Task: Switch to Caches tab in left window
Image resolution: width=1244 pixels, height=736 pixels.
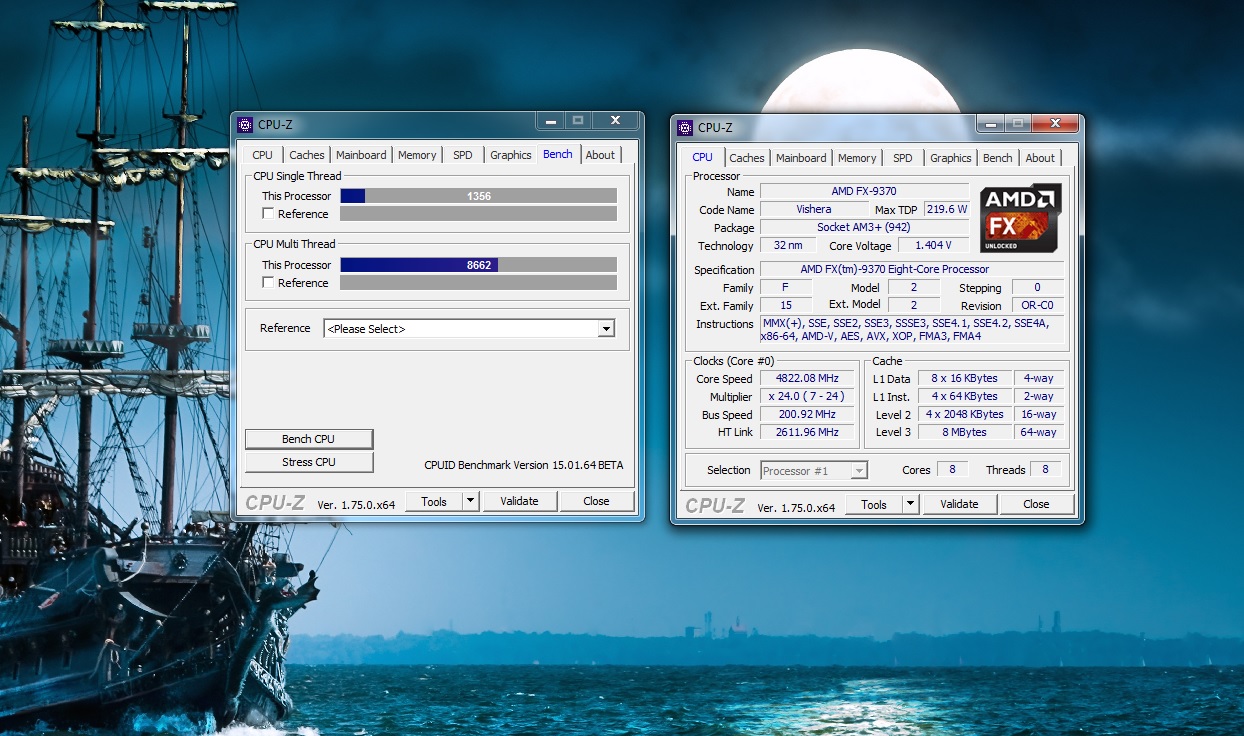Action: 307,155
